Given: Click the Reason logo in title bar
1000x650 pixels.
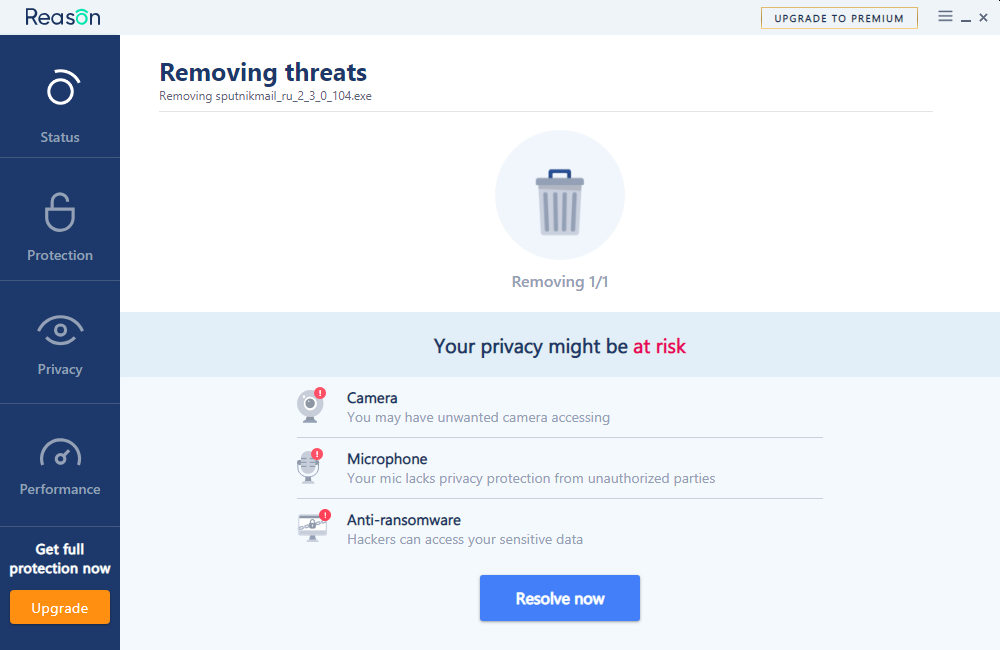Looking at the screenshot, I should (x=62, y=17).
